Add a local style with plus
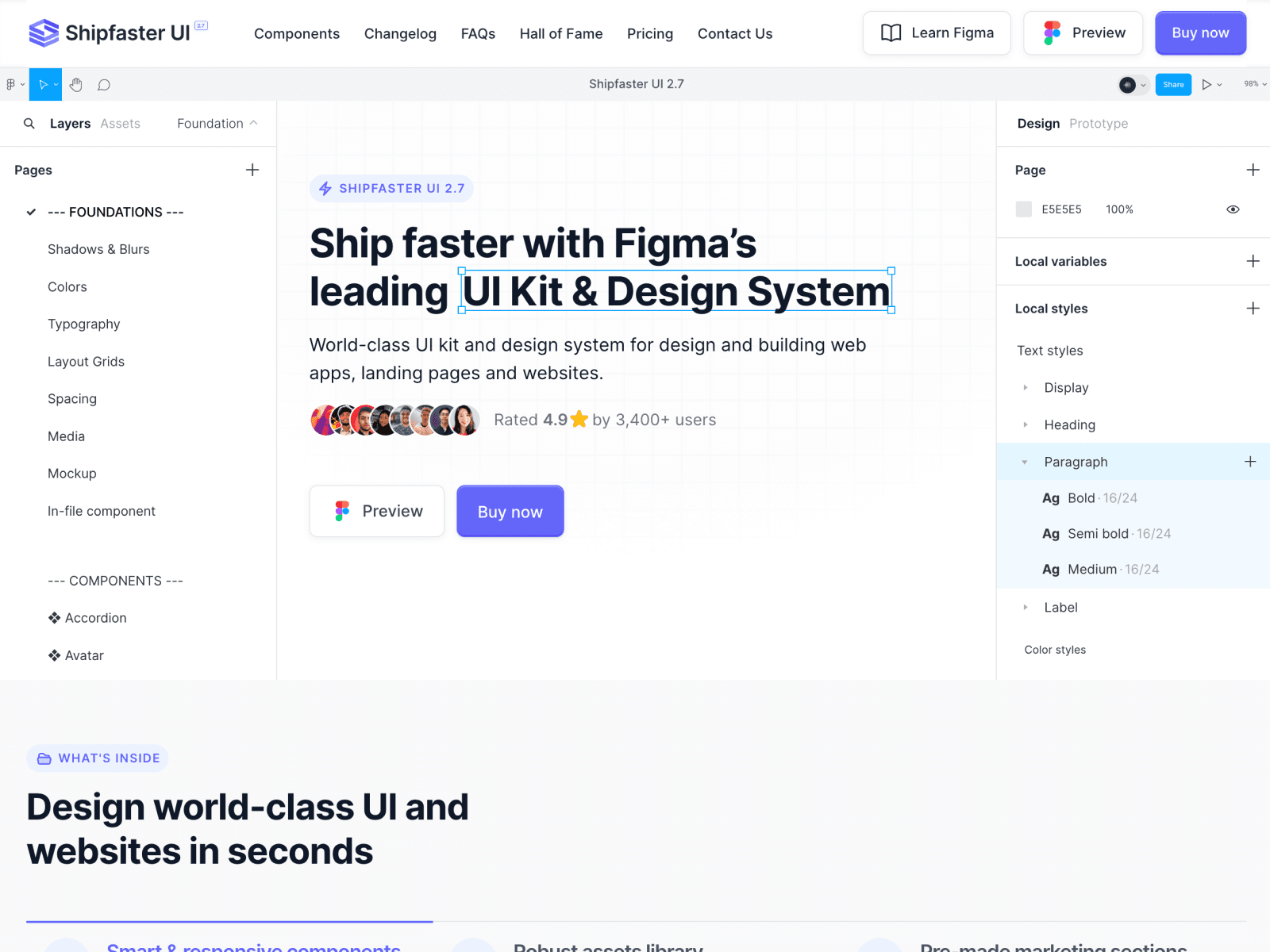This screenshot has width=1270, height=952. pyautogui.click(x=1253, y=308)
